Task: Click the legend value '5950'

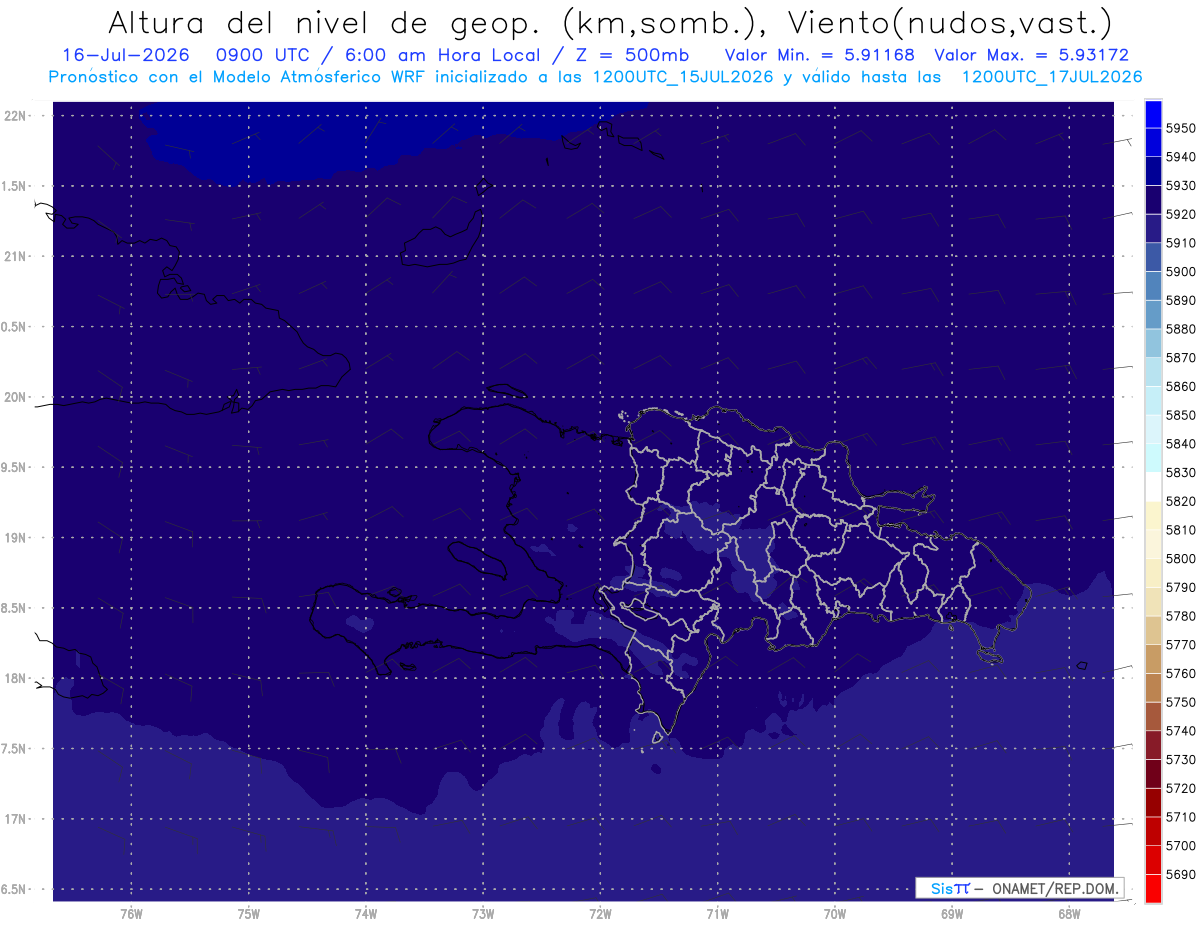Action: [1180, 128]
